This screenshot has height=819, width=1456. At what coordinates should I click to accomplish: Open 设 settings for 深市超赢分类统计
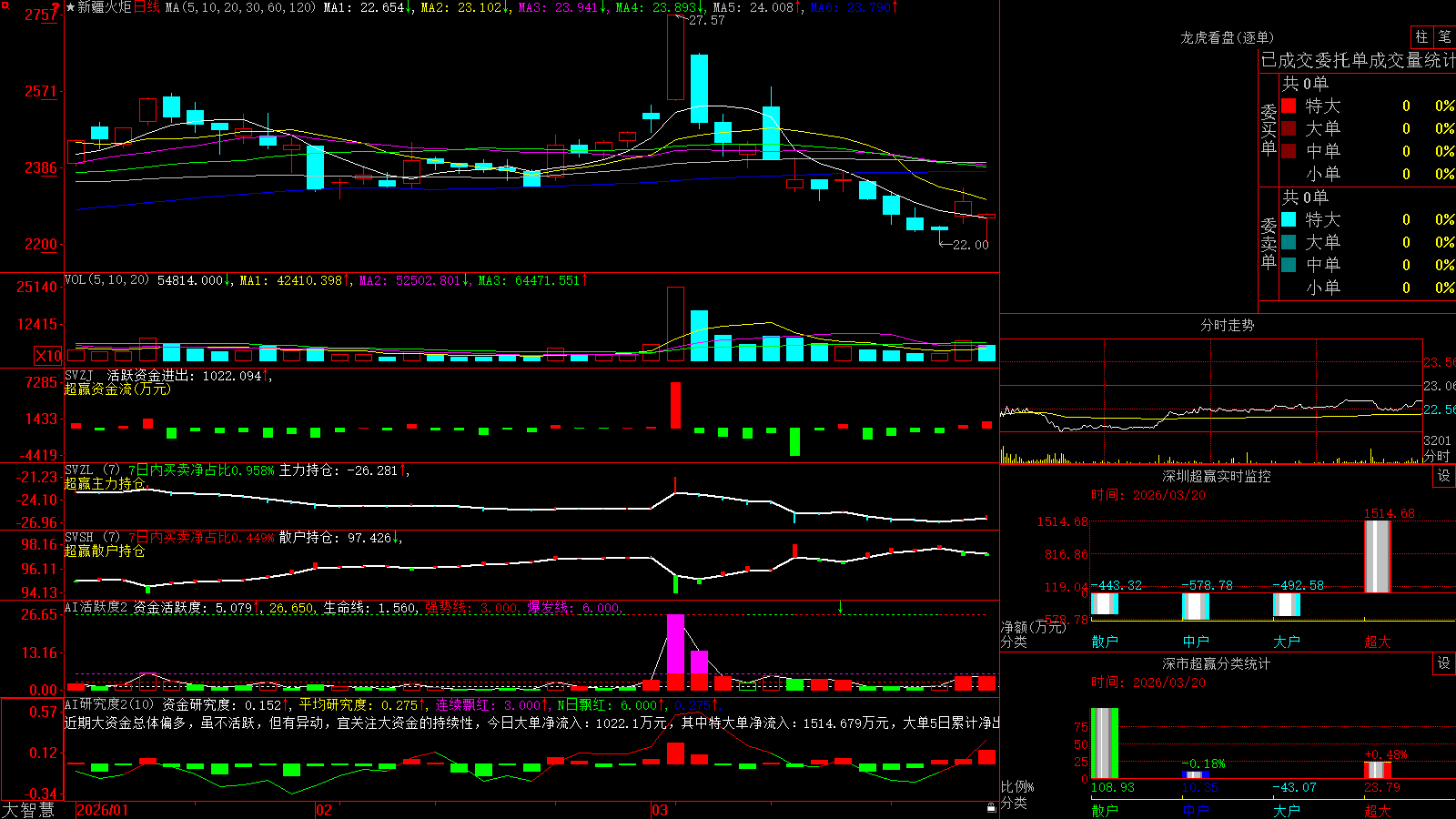click(x=1444, y=663)
